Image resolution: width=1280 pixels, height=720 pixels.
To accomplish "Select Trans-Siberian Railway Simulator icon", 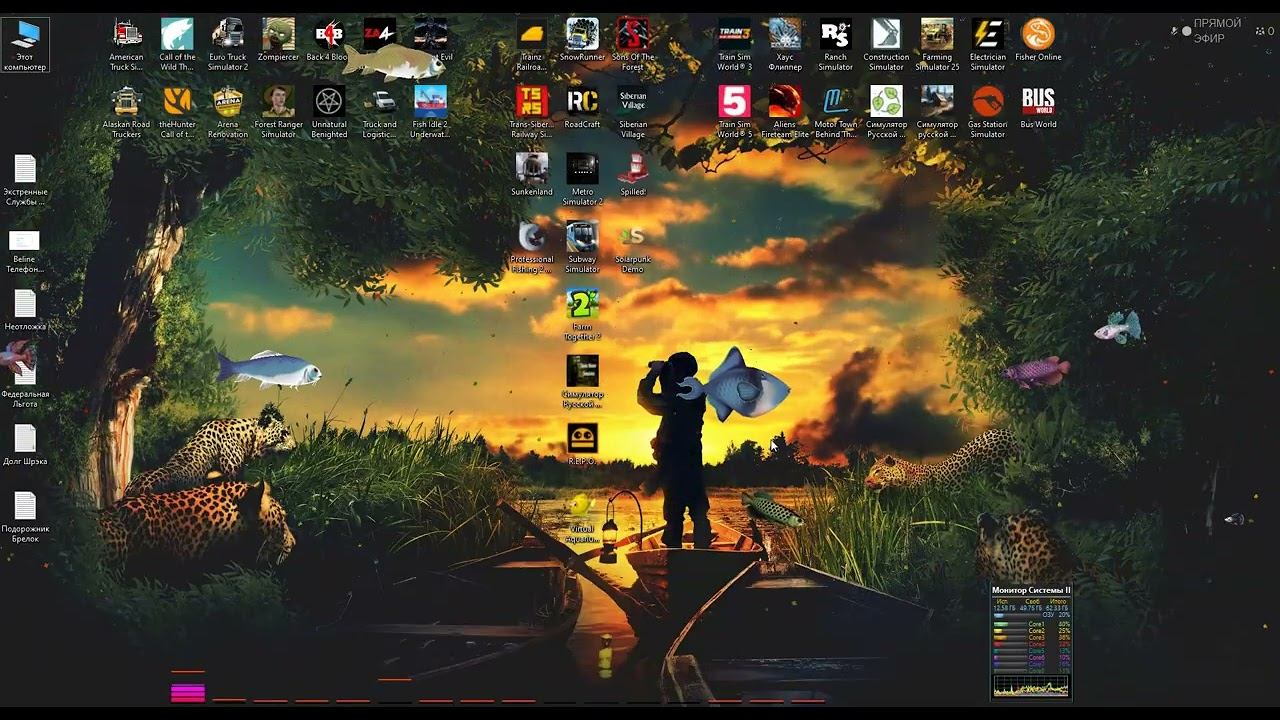I will click(x=531, y=112).
